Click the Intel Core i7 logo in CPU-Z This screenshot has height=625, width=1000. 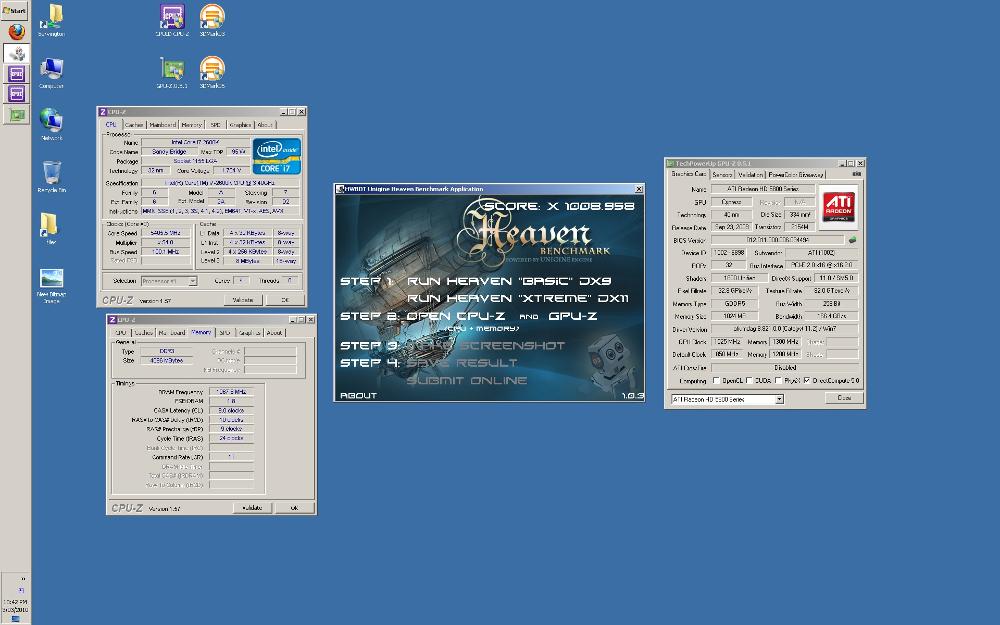277,156
